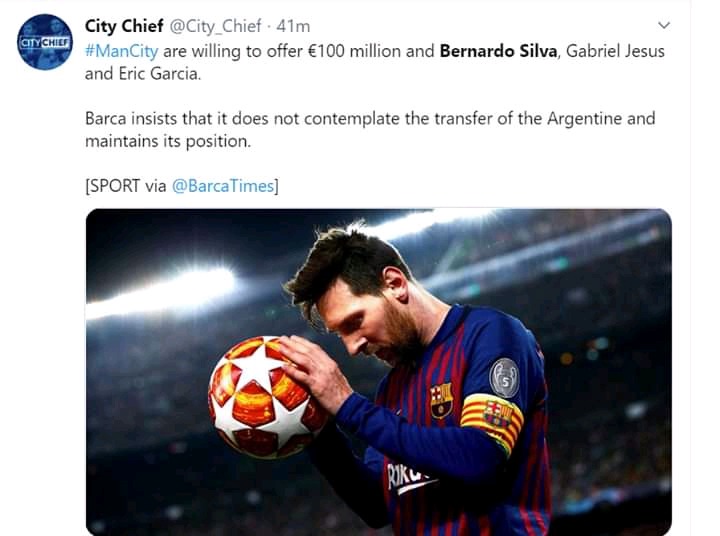Viewport: 720px width, 536px height.
Task: Click the bold Bernardo Silva text
Action: coord(498,51)
